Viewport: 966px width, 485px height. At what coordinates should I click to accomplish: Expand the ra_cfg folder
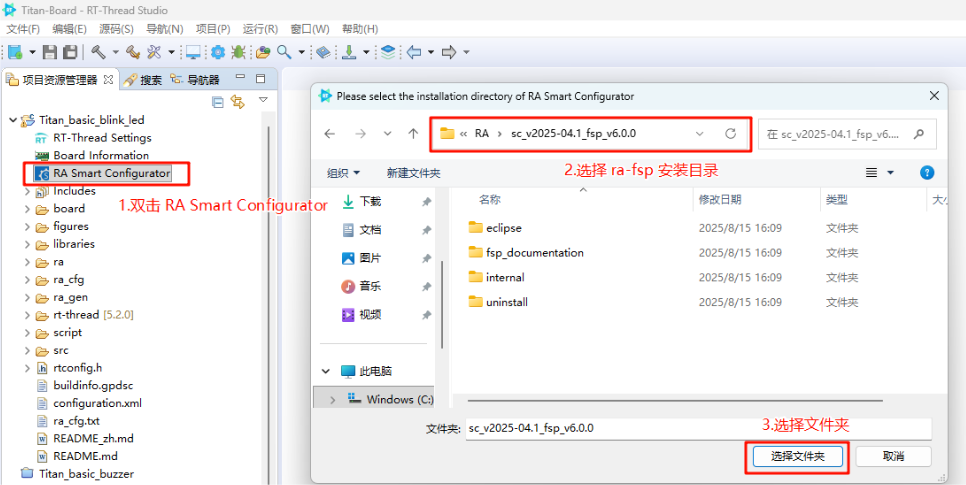(28, 280)
